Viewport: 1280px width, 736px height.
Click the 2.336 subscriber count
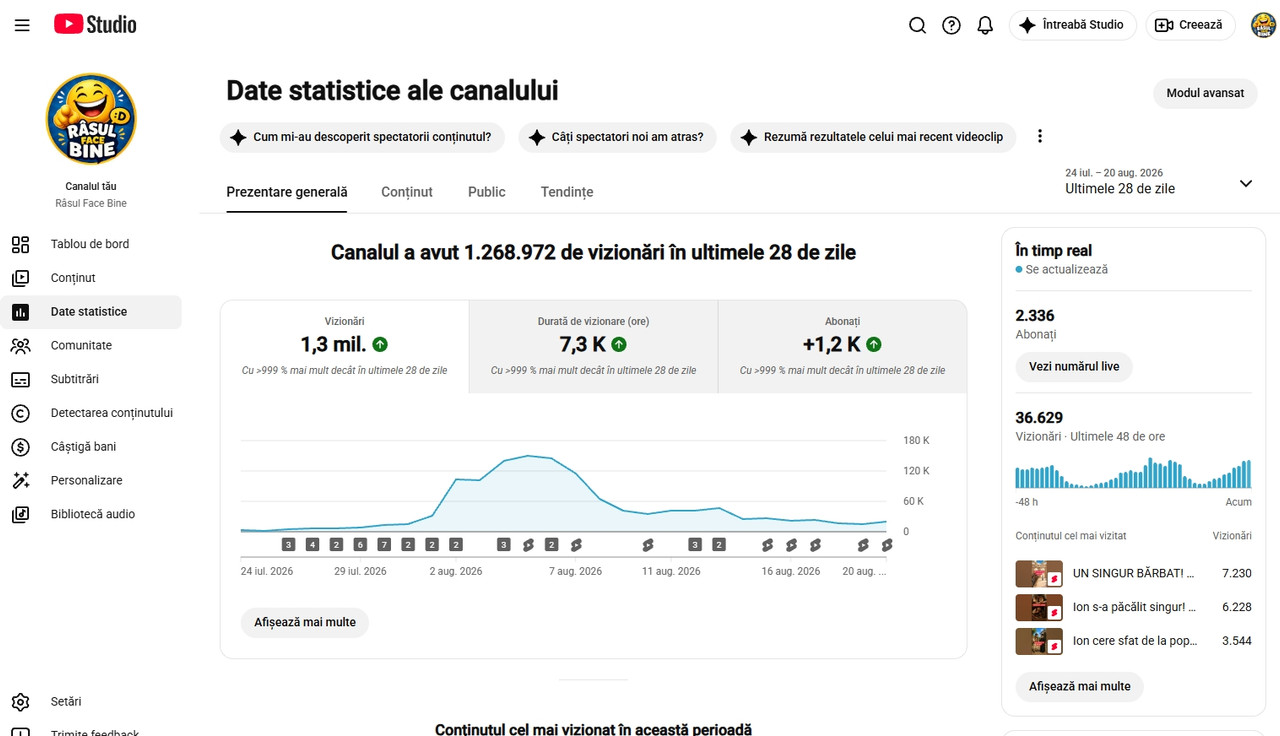(x=1035, y=316)
